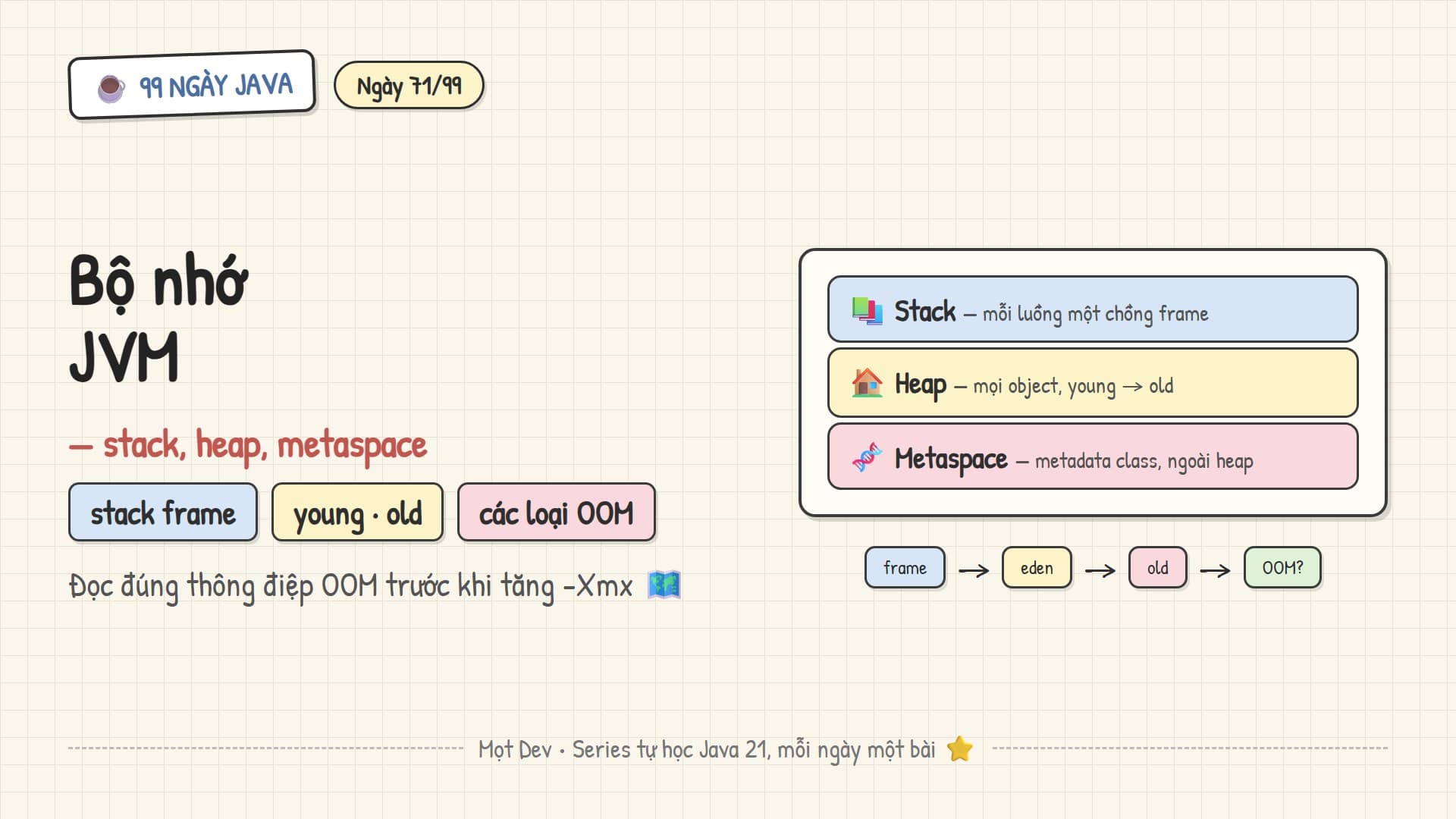Viewport: 1456px width, 819px height.
Task: Click 'mọi object, young → old' description
Action: point(1073,386)
